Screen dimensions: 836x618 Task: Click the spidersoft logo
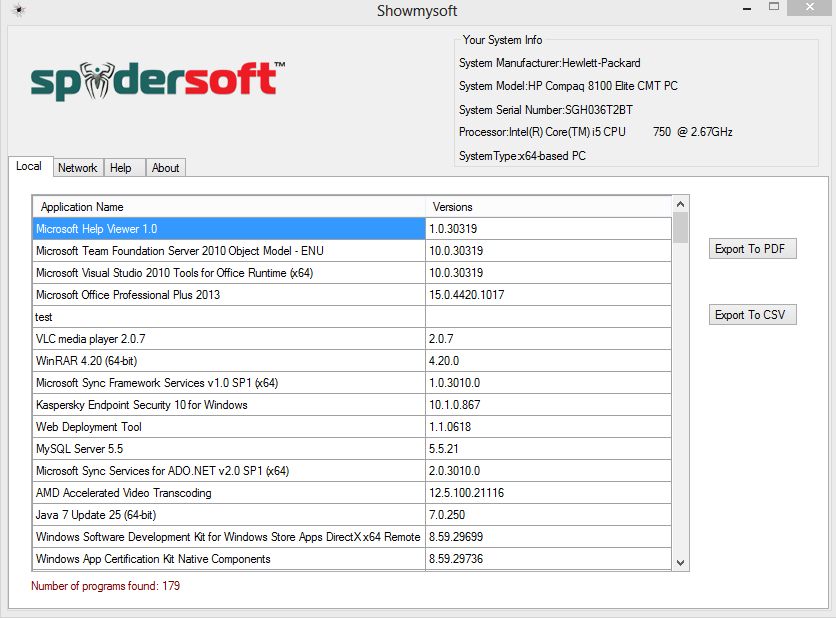point(158,81)
